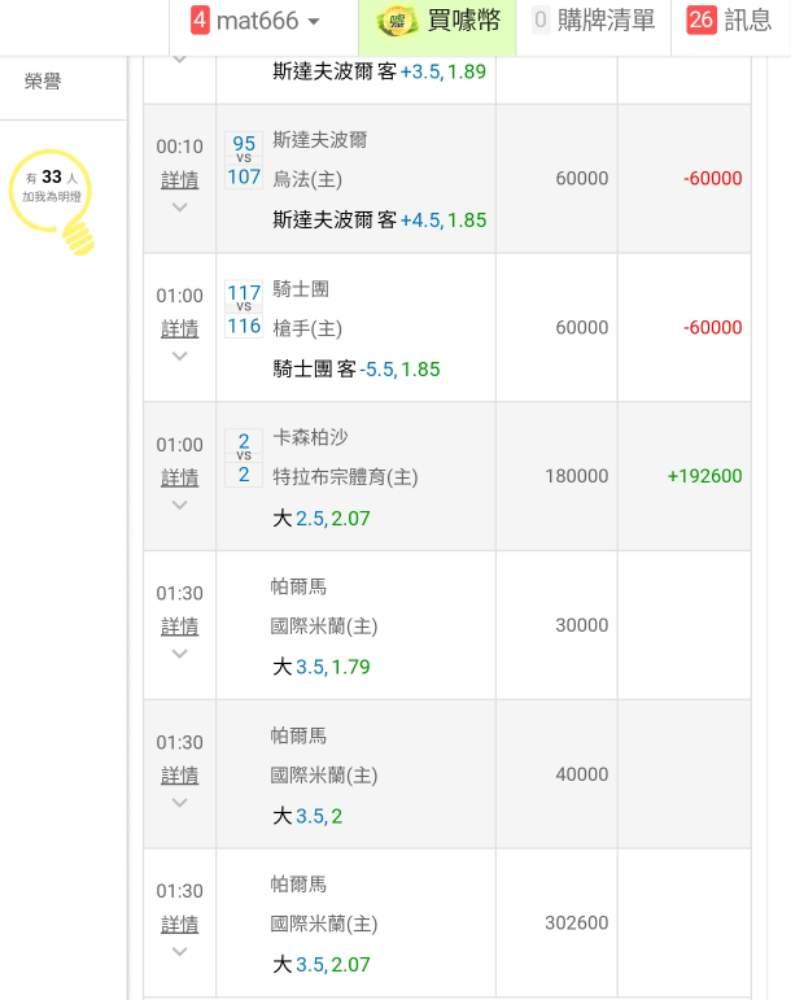Expand chevron for 帕爾馬 bet with odds 1.79

point(180,654)
